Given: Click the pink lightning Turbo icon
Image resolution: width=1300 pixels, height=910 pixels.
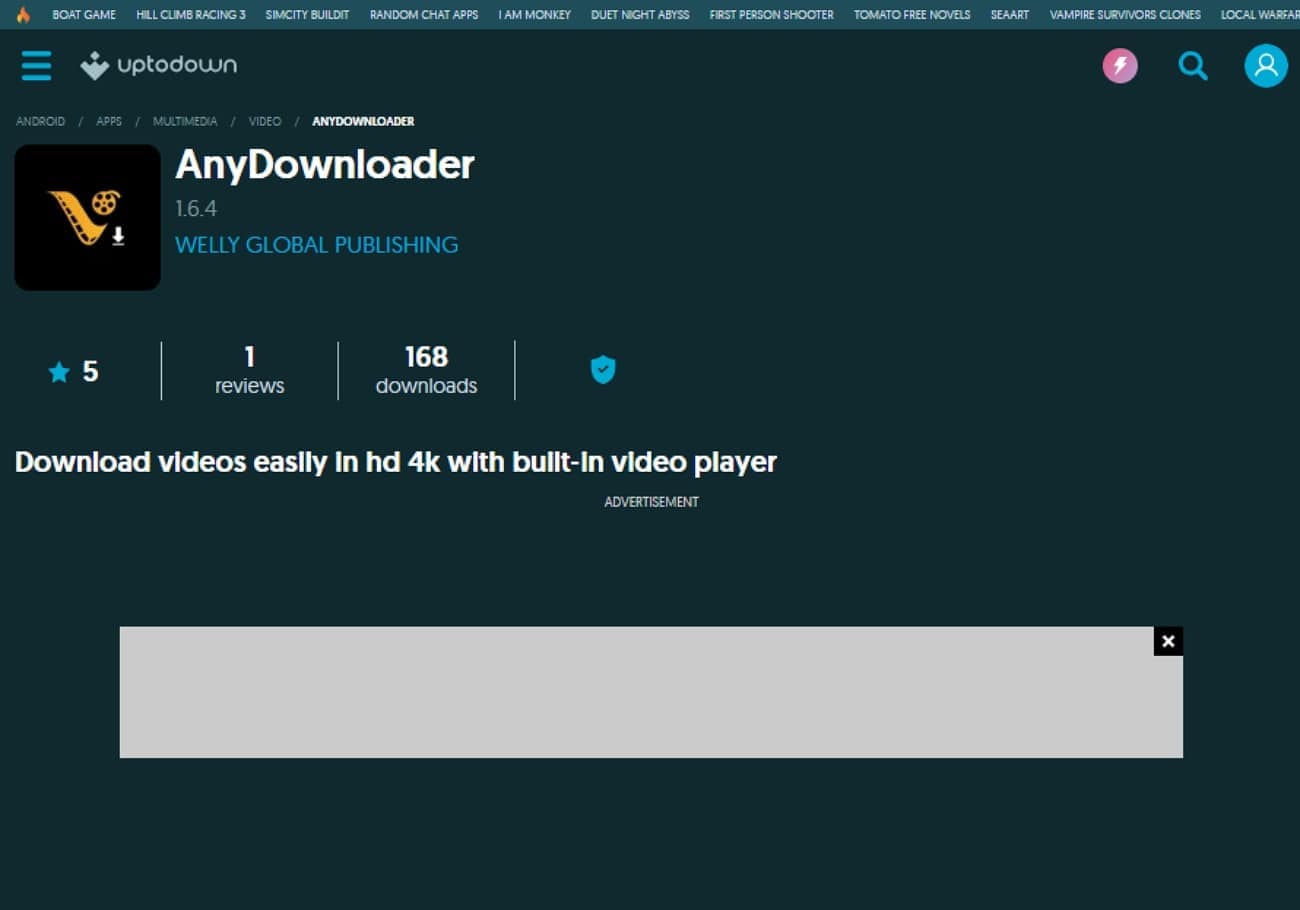Looking at the screenshot, I should 1119,64.
